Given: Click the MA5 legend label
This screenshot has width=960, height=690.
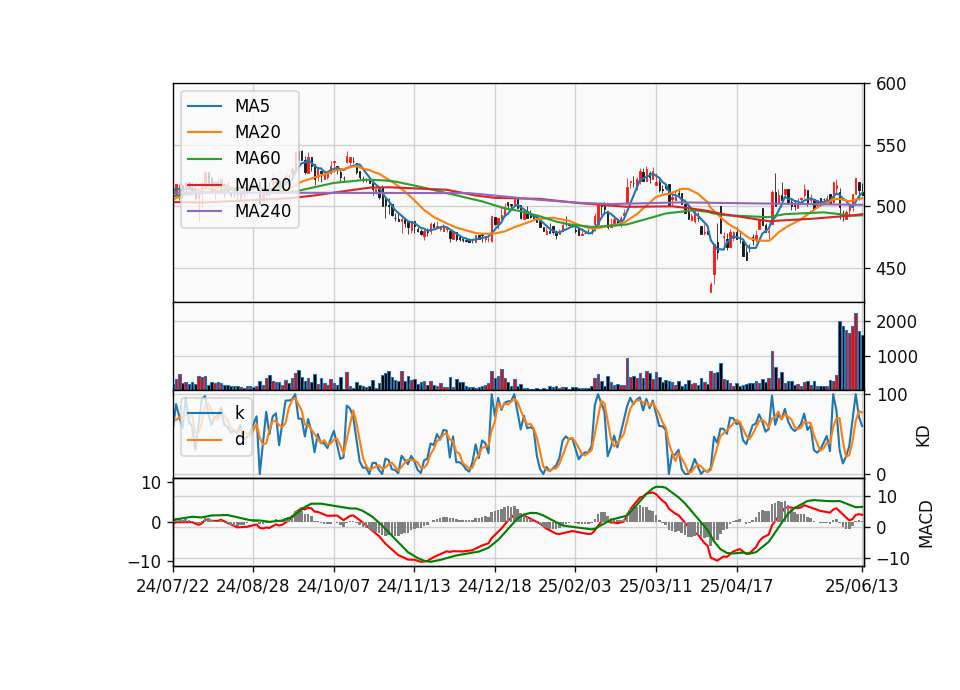Looking at the screenshot, I should click(252, 106).
